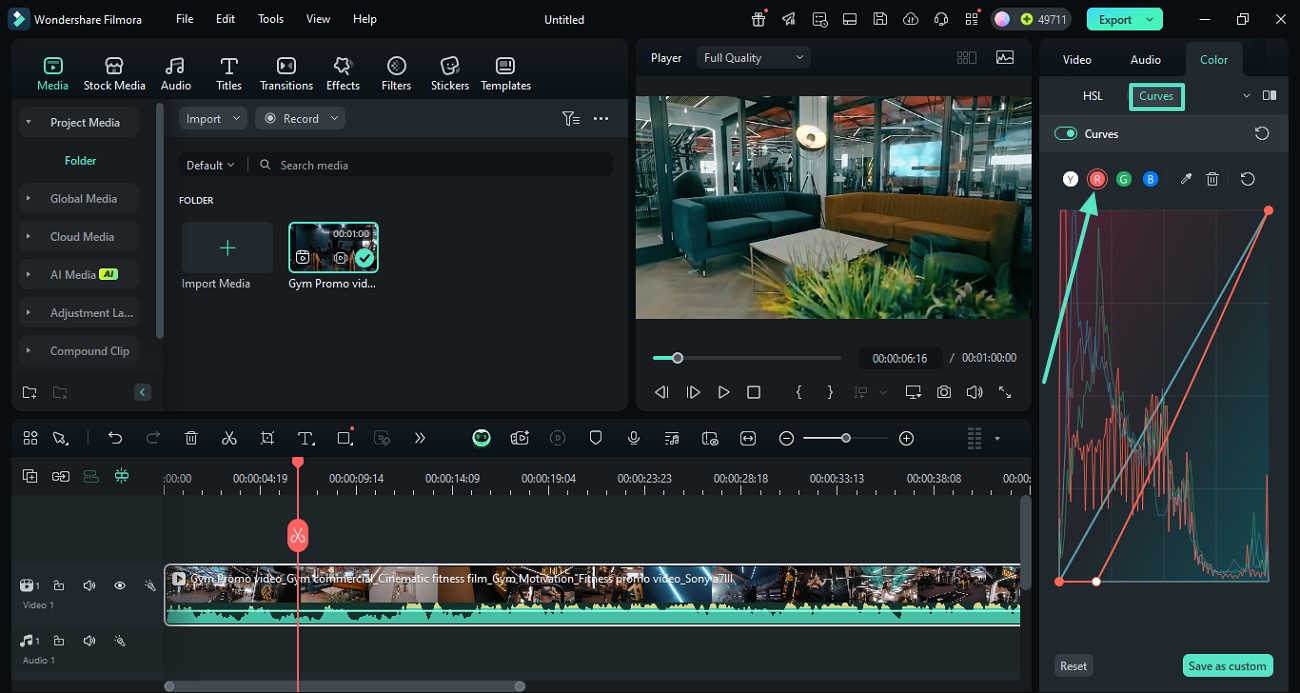Hide the Video 1 track with eye icon
This screenshot has width=1300, height=693.
click(x=120, y=586)
